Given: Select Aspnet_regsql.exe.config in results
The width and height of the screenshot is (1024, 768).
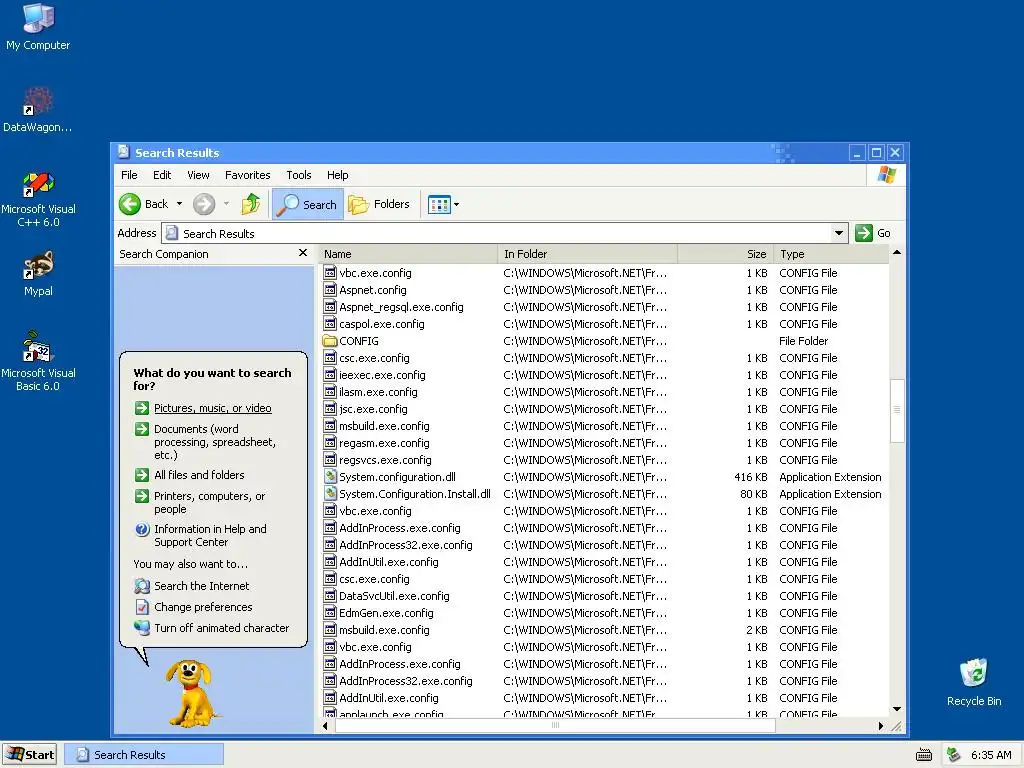Looking at the screenshot, I should [x=401, y=307].
